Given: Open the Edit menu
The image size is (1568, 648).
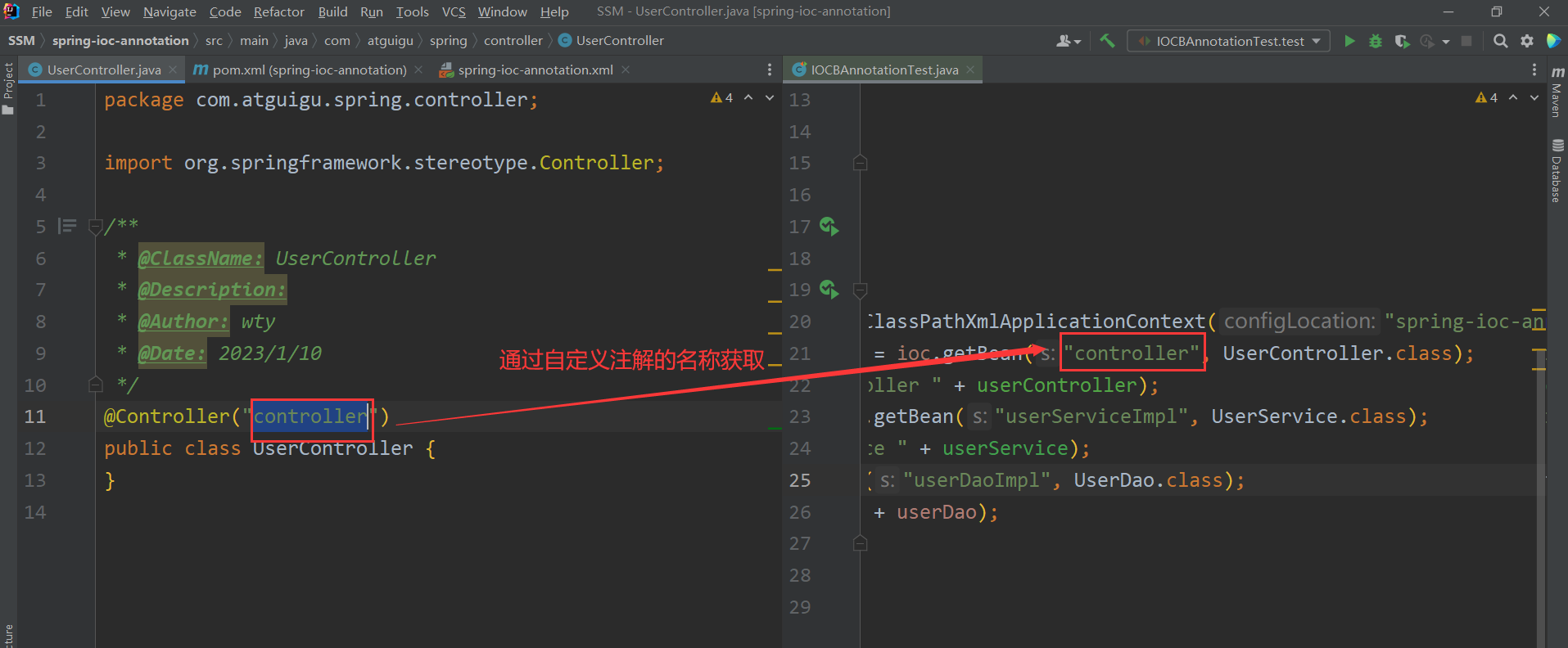Looking at the screenshot, I should (77, 11).
